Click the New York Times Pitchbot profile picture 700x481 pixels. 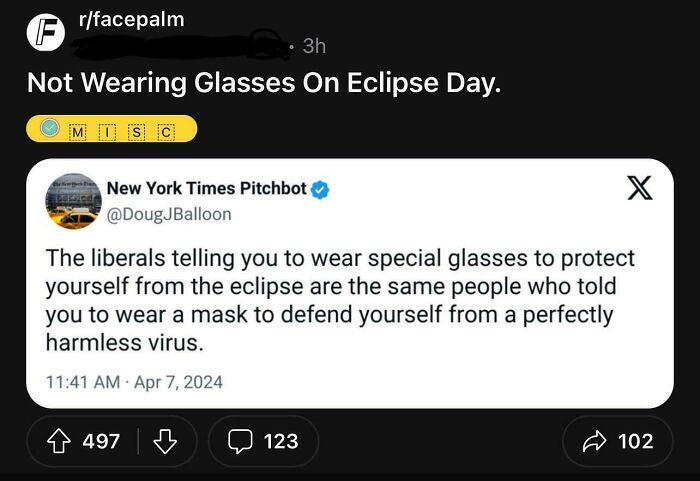click(73, 201)
